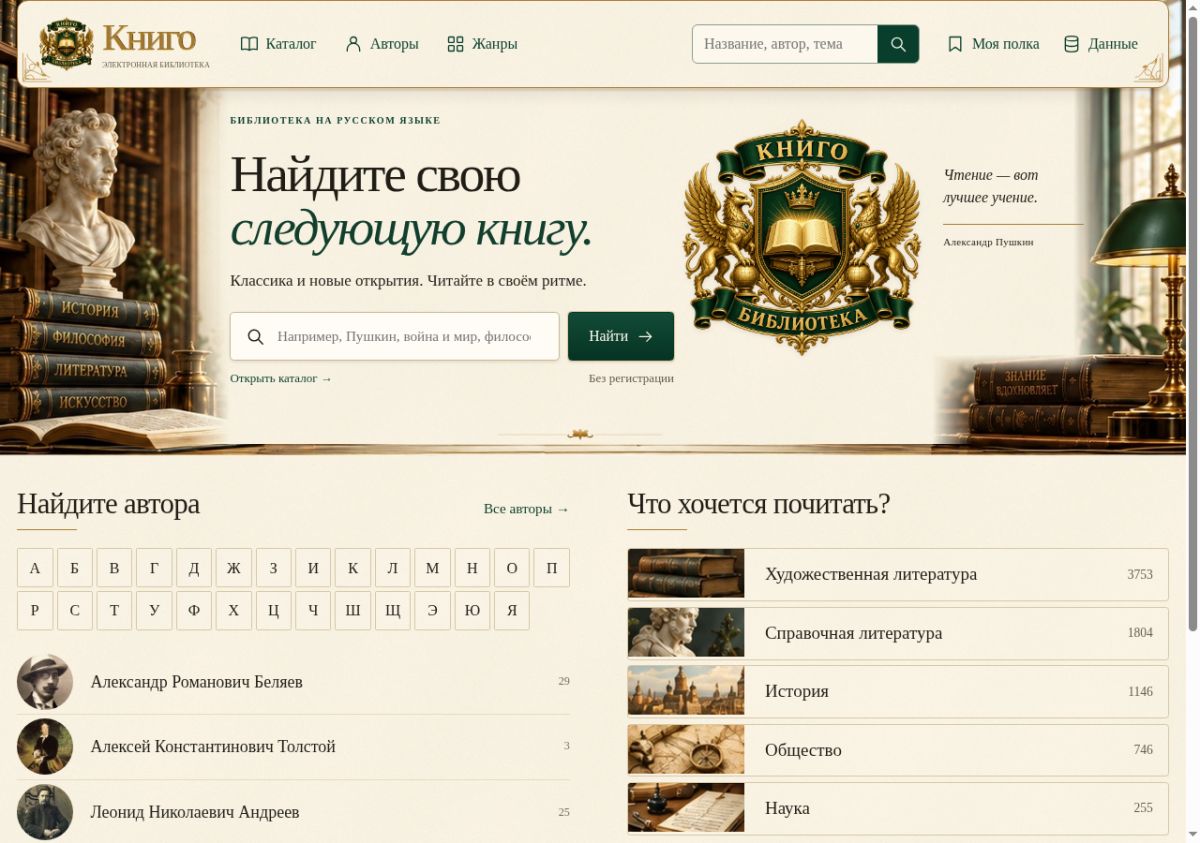
Task: Click the header search magnifier button
Action: [898, 44]
